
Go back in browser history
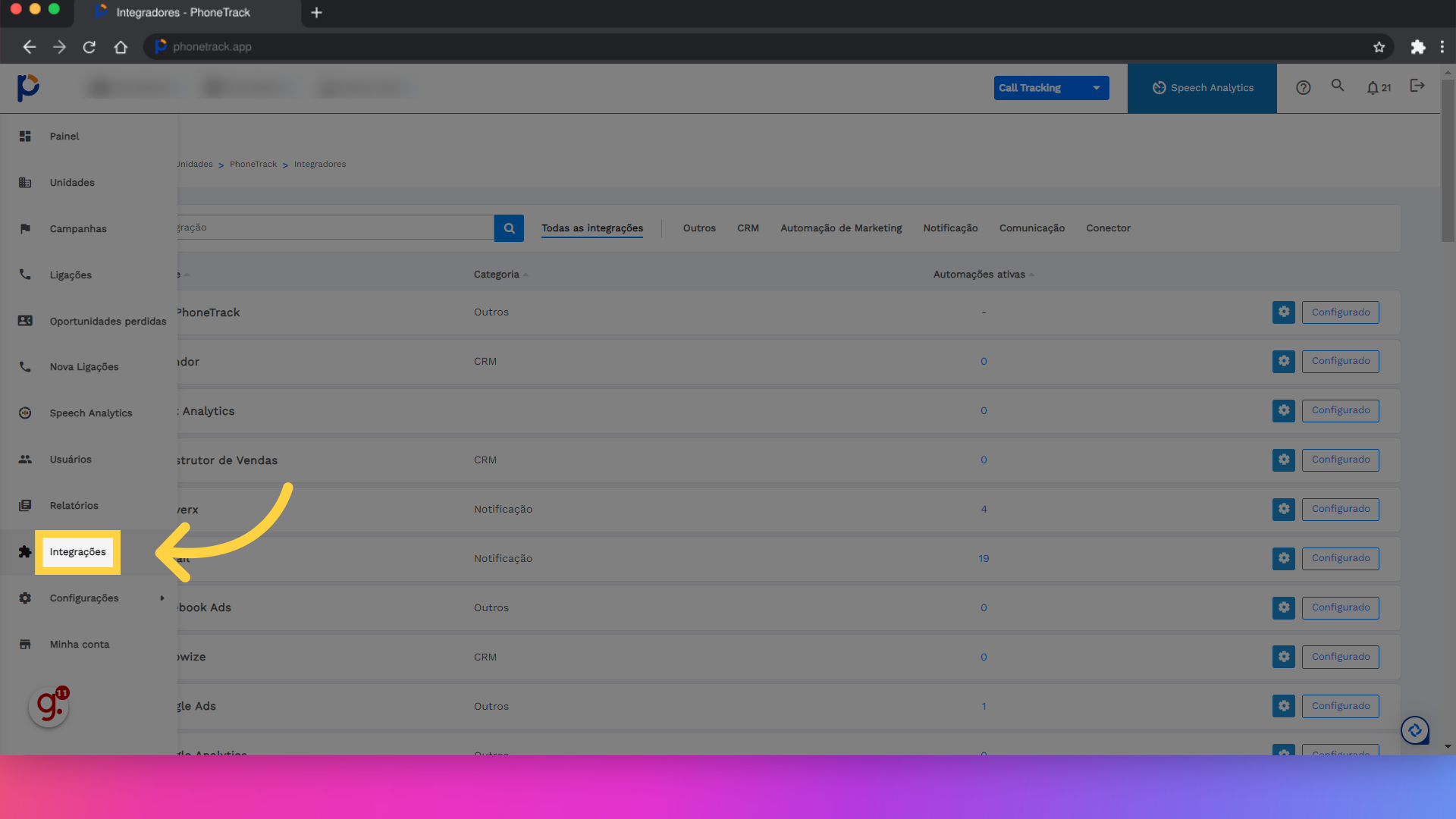pyautogui.click(x=29, y=47)
